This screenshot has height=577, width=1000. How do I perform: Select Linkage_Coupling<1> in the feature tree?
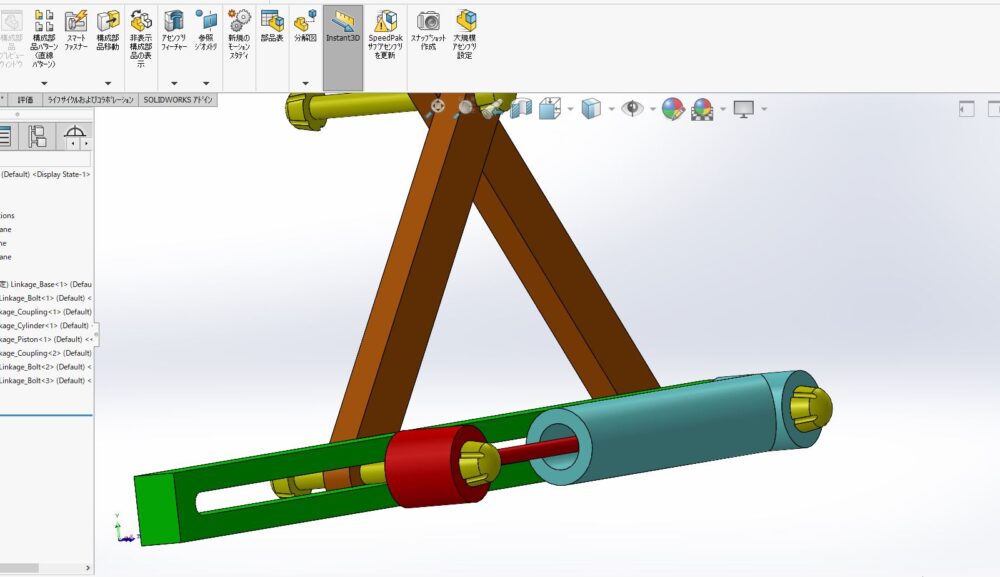pos(46,312)
